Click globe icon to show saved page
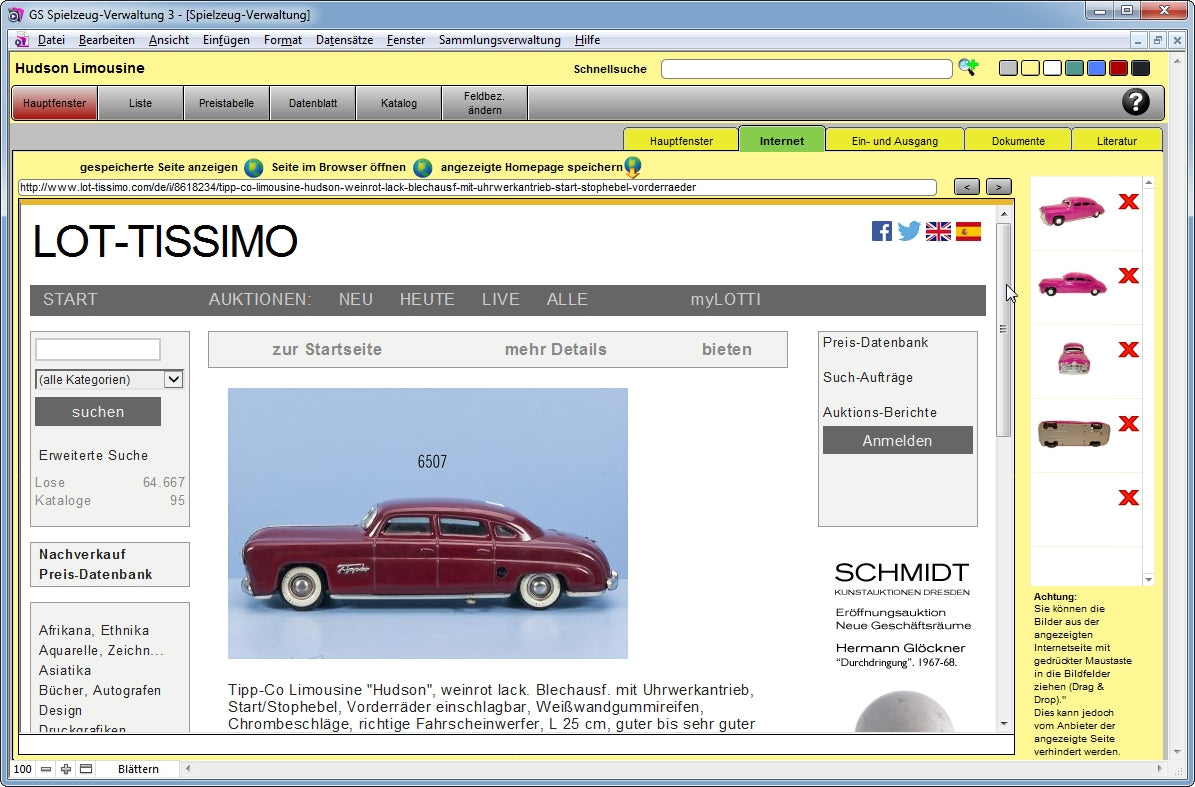Screen dimensions: 1195x787 pos(254,168)
